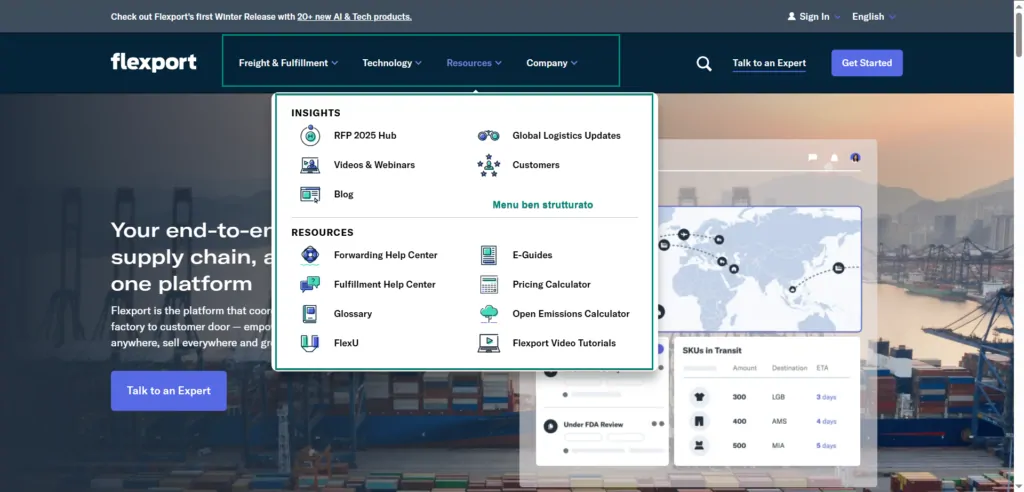
Task: Follow the 20+ new AI & Tech products link
Action: point(354,17)
